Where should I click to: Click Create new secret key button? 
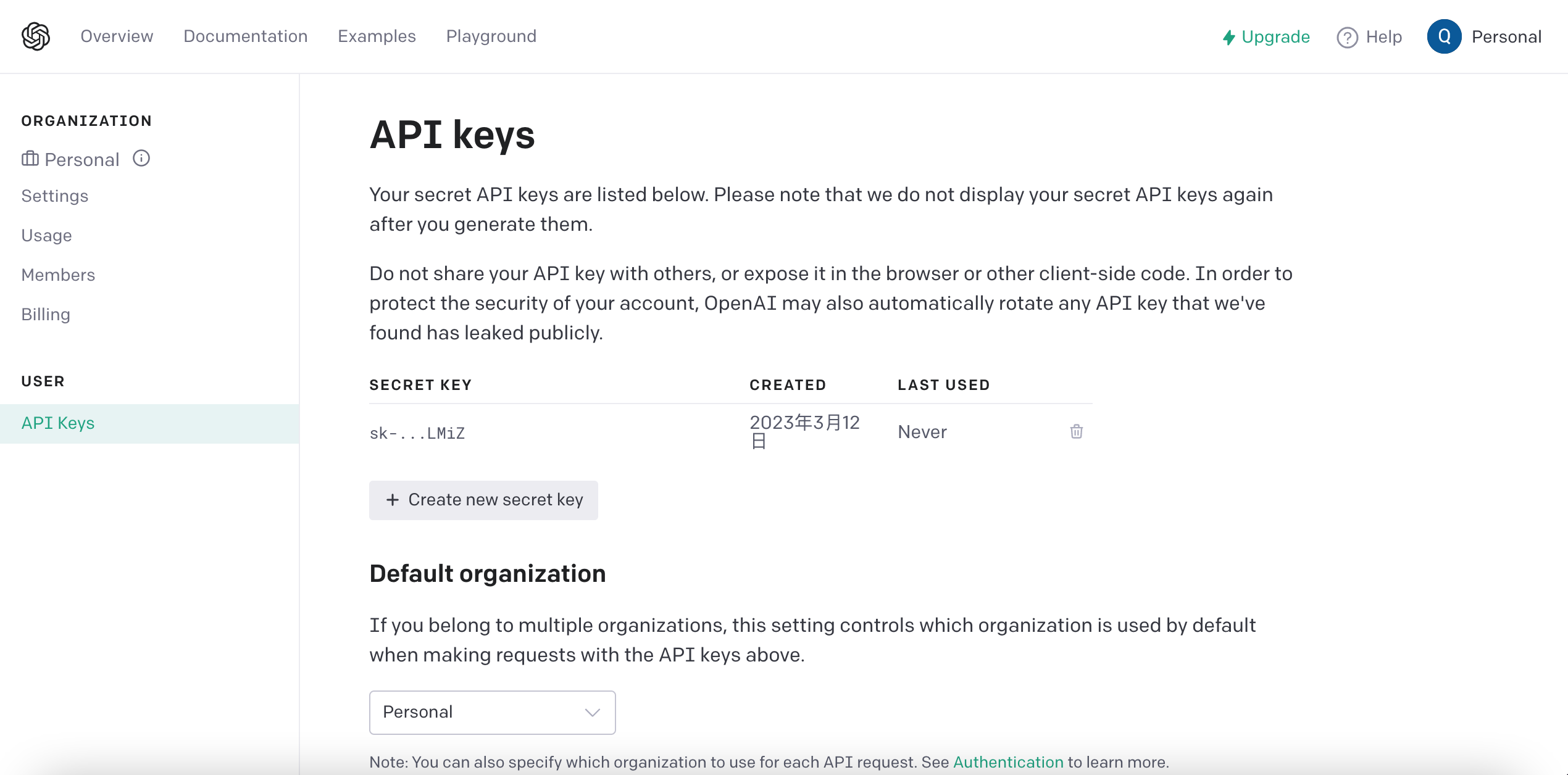(x=483, y=500)
